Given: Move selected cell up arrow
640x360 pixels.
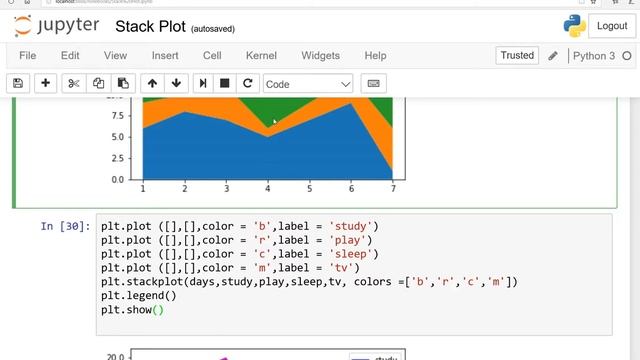Looking at the screenshot, I should click(152, 84).
